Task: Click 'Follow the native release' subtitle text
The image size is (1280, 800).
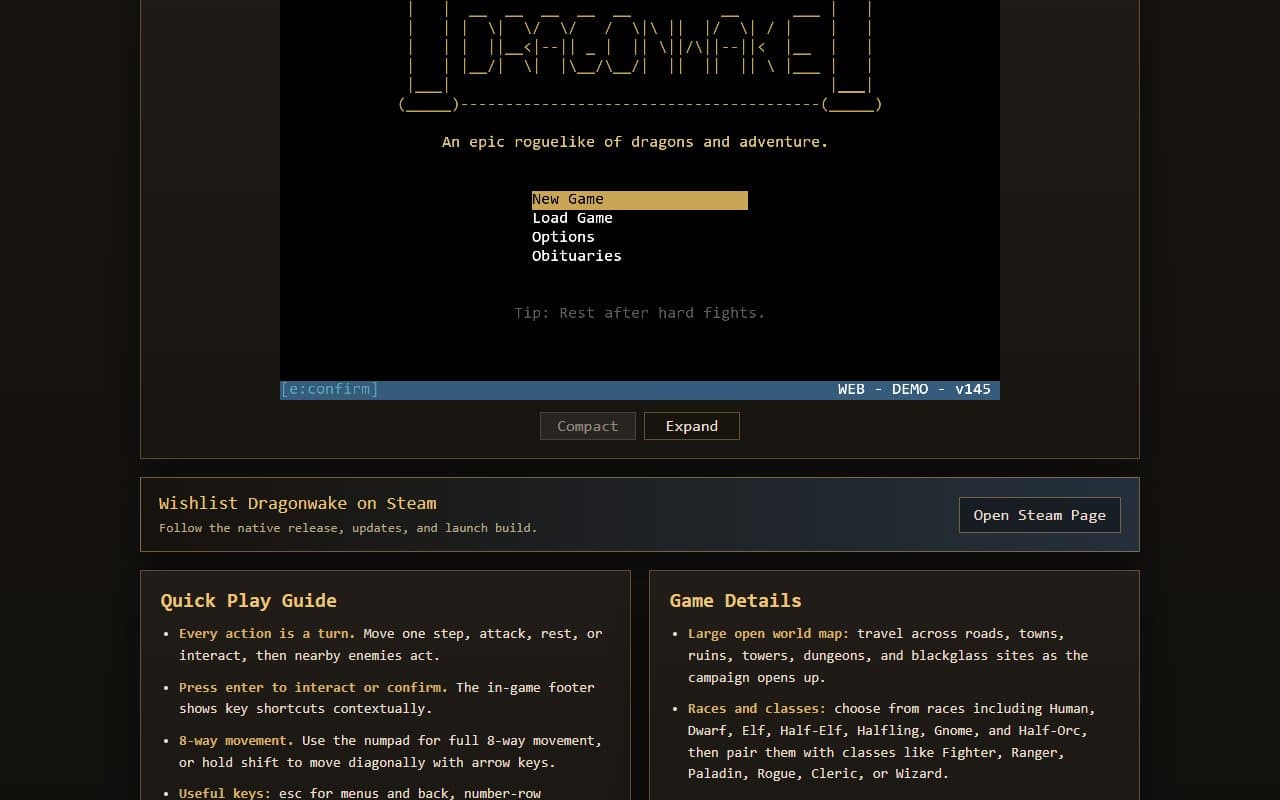Action: click(x=348, y=528)
